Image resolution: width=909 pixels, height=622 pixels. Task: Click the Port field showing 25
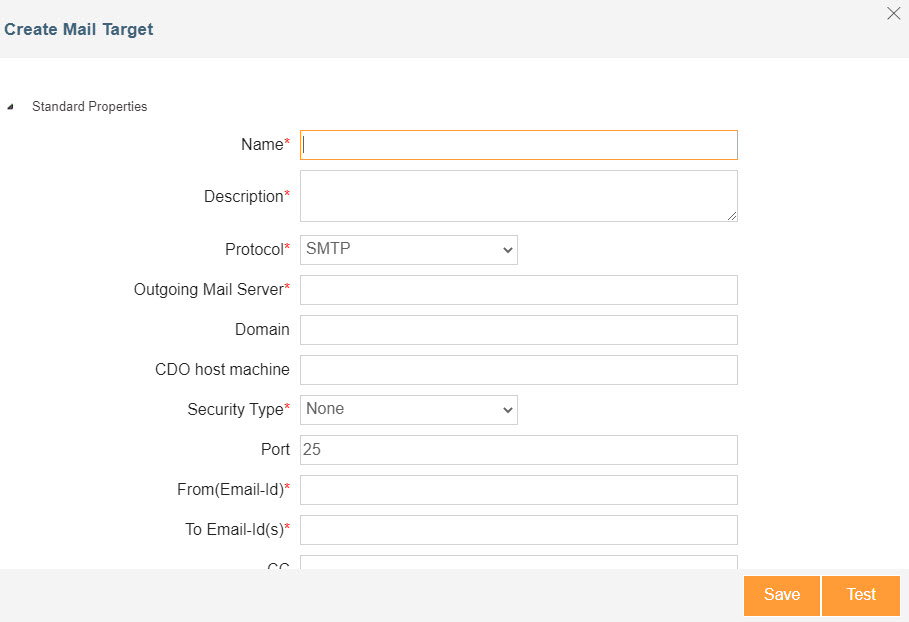[518, 450]
